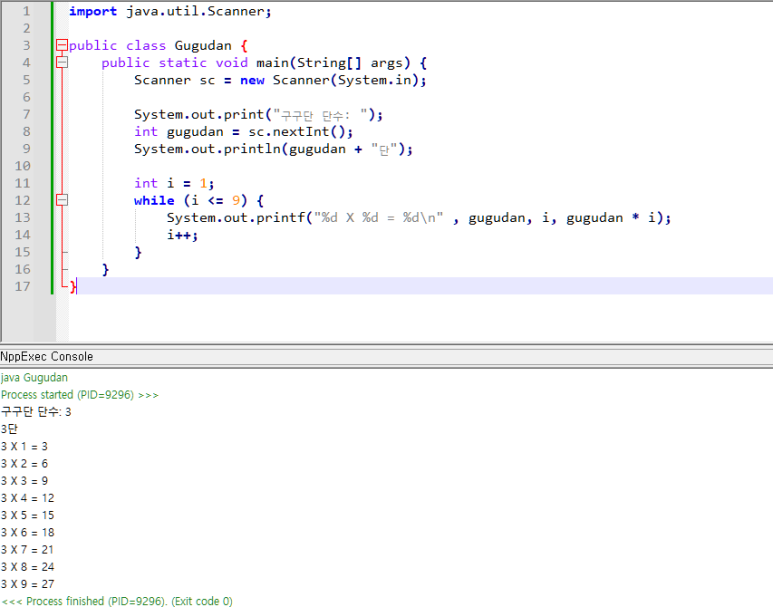Click line number 10 in the margin
Viewport: 773px width, 607px height.
pyautogui.click(x=22, y=166)
